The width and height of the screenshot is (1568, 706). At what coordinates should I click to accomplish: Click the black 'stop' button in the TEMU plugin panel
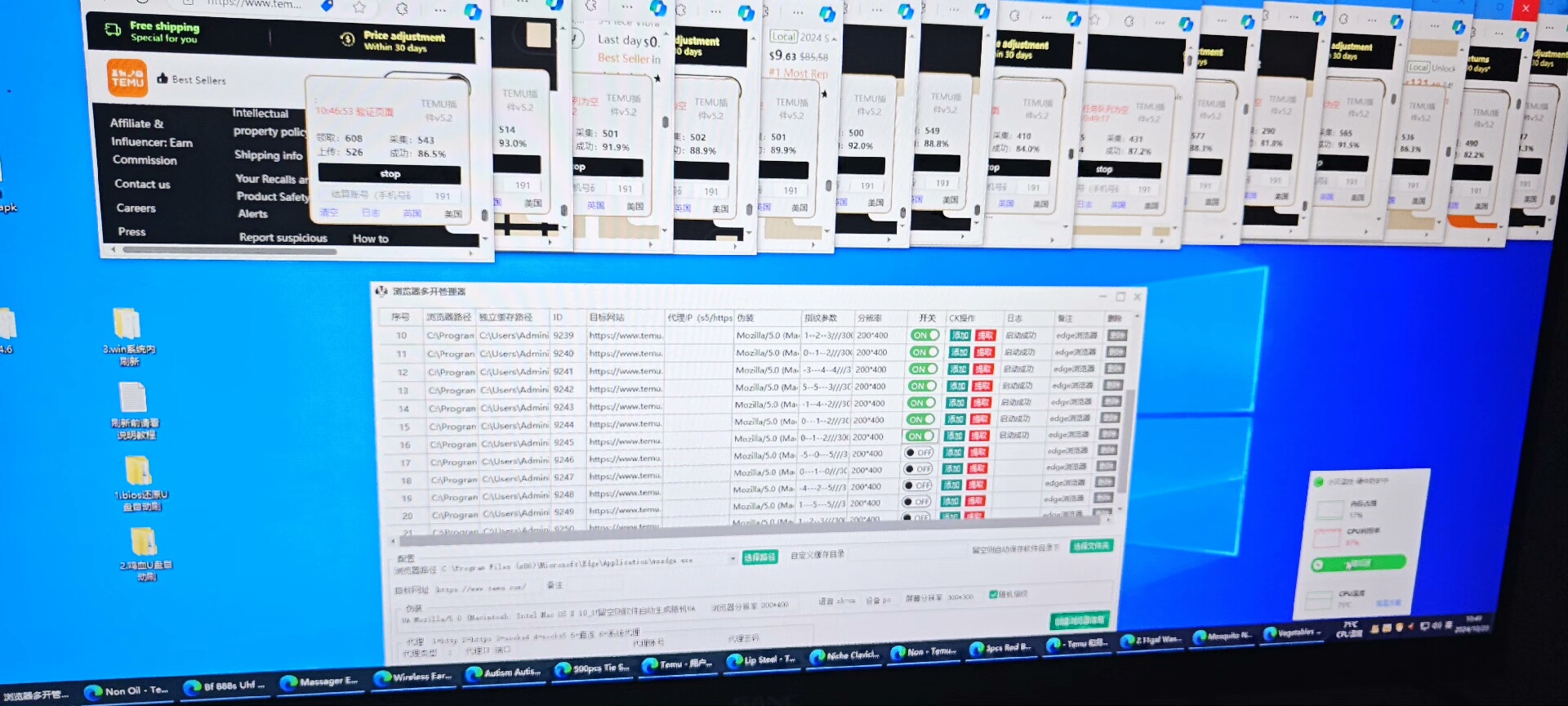[390, 174]
